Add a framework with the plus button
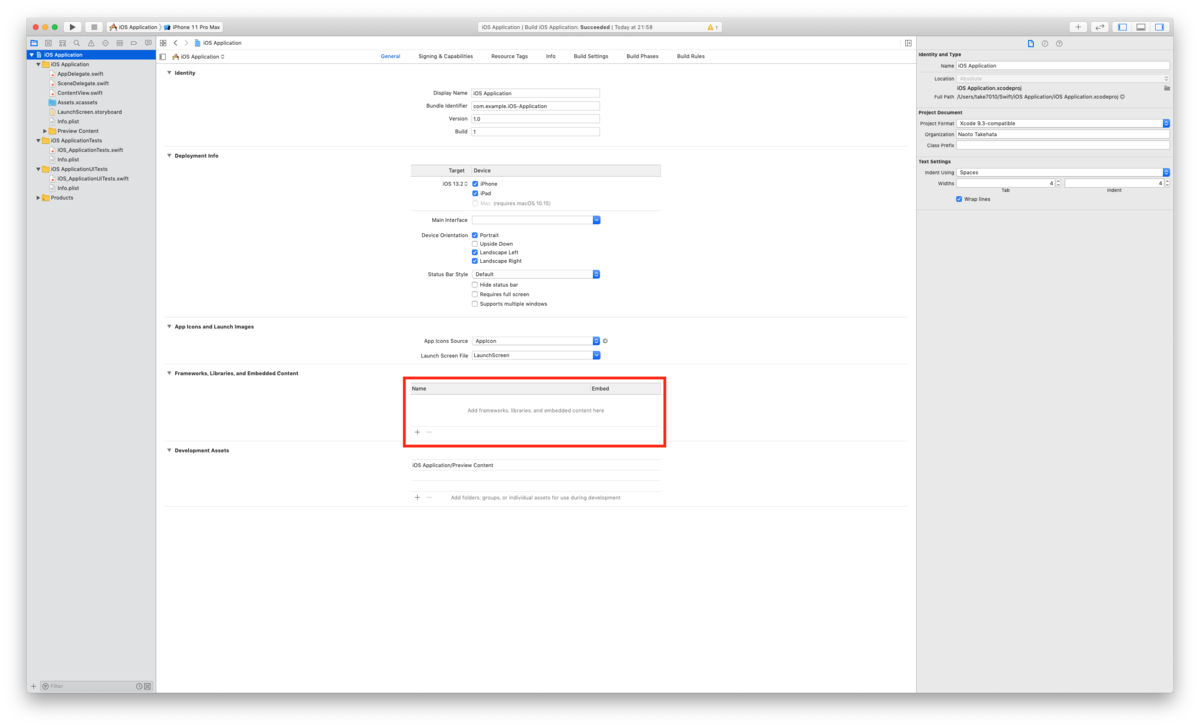Screen dimensions: 1200x728 pos(417,432)
